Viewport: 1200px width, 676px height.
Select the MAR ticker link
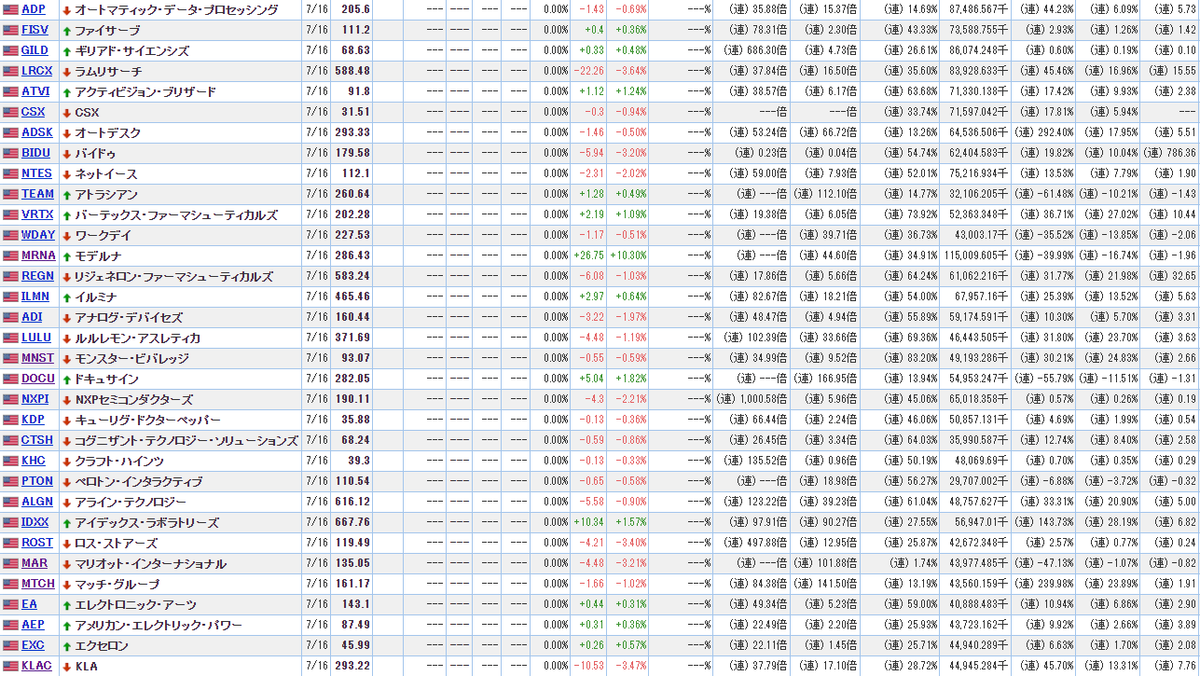click(34, 563)
